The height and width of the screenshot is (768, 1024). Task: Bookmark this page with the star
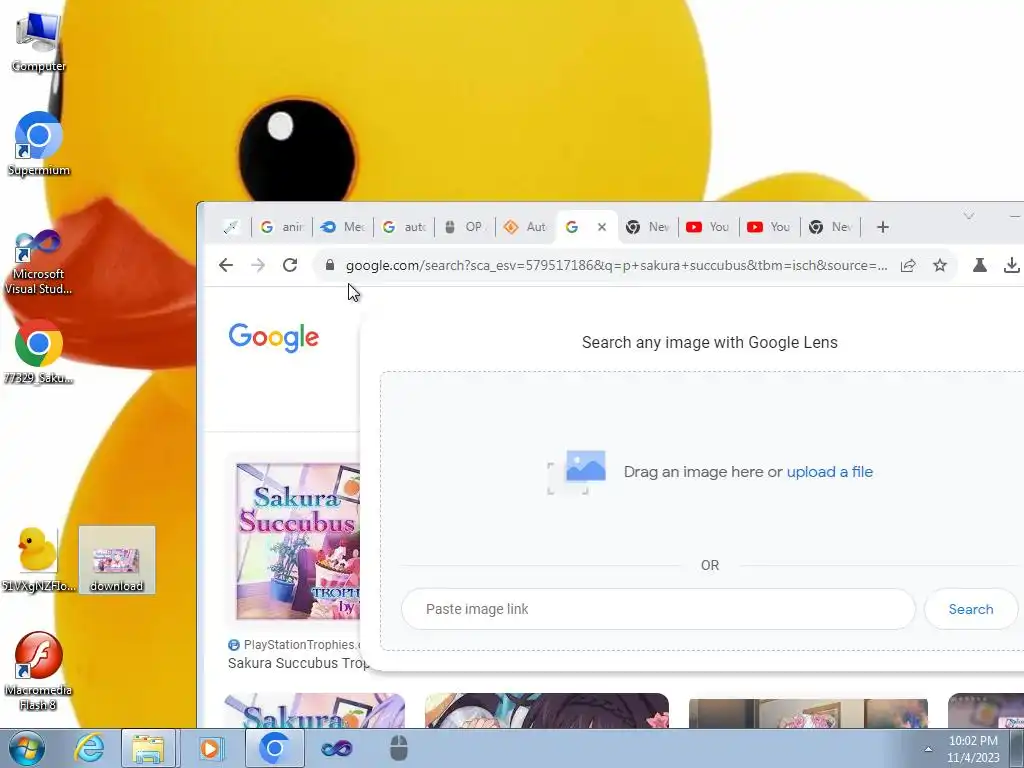click(x=940, y=265)
